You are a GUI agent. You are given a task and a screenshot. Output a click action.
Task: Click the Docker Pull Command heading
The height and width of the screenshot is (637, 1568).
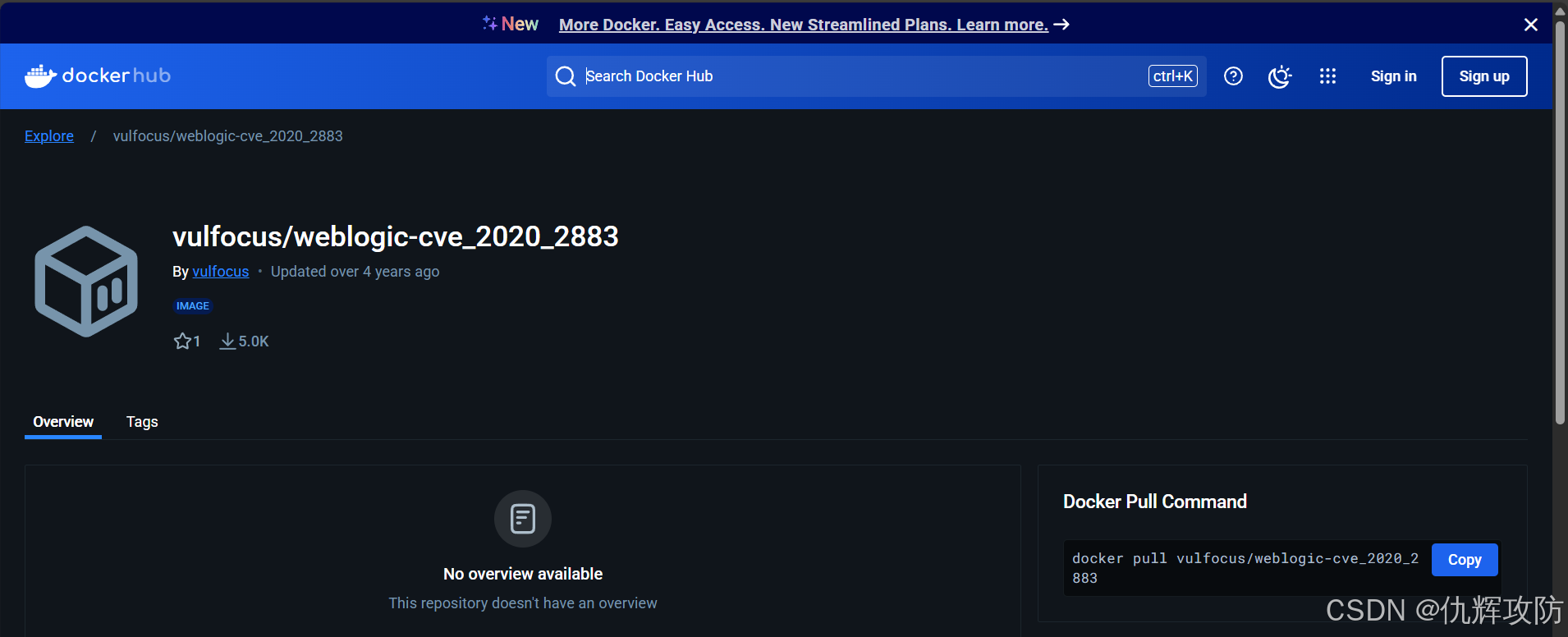click(1155, 502)
